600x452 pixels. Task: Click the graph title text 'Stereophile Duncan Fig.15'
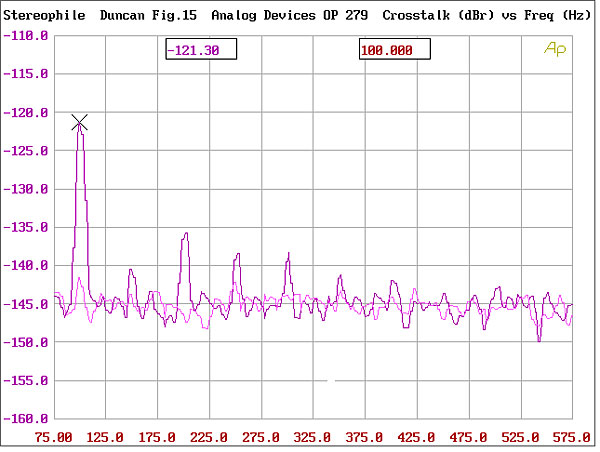coord(100,15)
